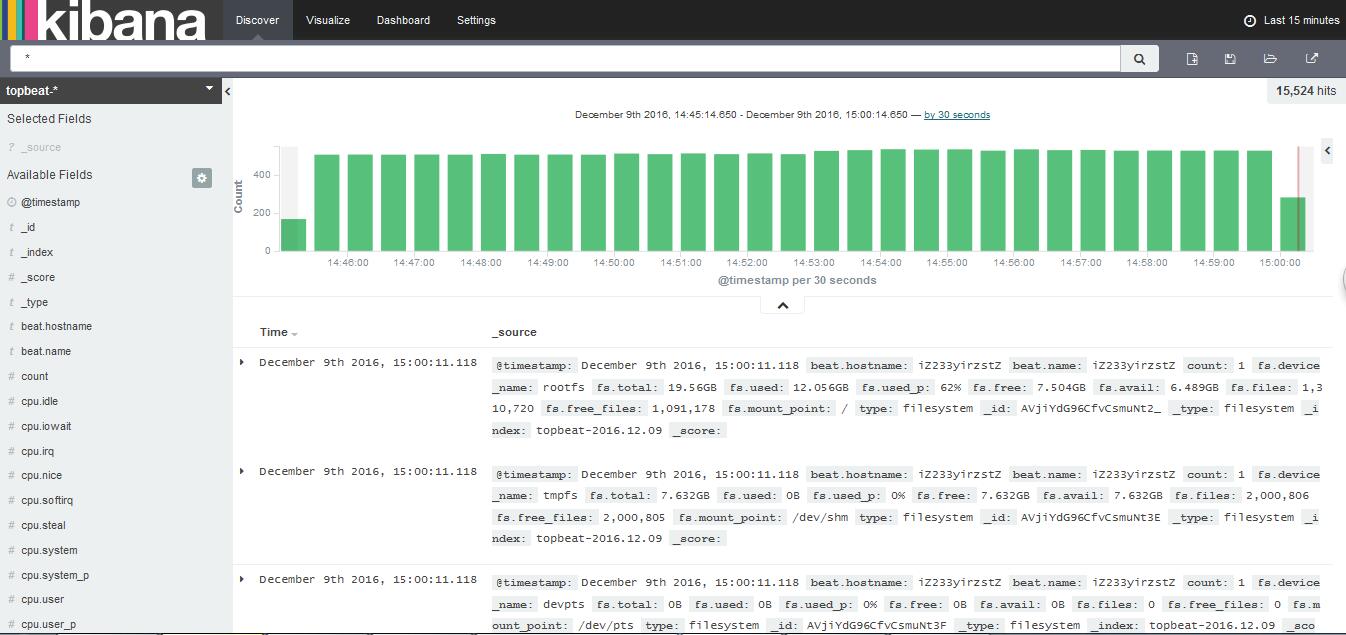Click the first short histogram bar
The image size is (1346, 635).
[x=293, y=235]
